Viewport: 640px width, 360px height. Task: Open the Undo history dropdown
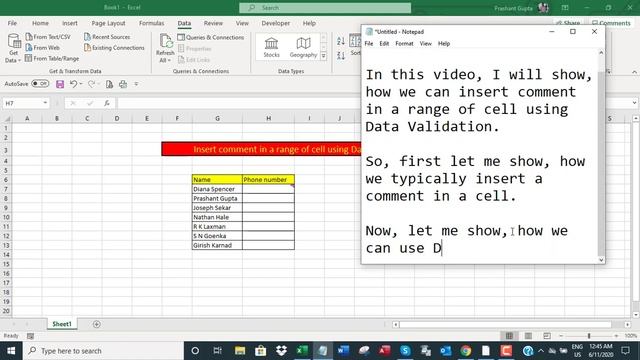[x=80, y=84]
